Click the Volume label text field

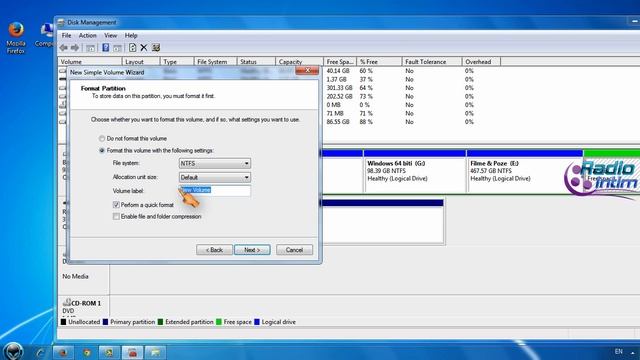click(x=215, y=191)
